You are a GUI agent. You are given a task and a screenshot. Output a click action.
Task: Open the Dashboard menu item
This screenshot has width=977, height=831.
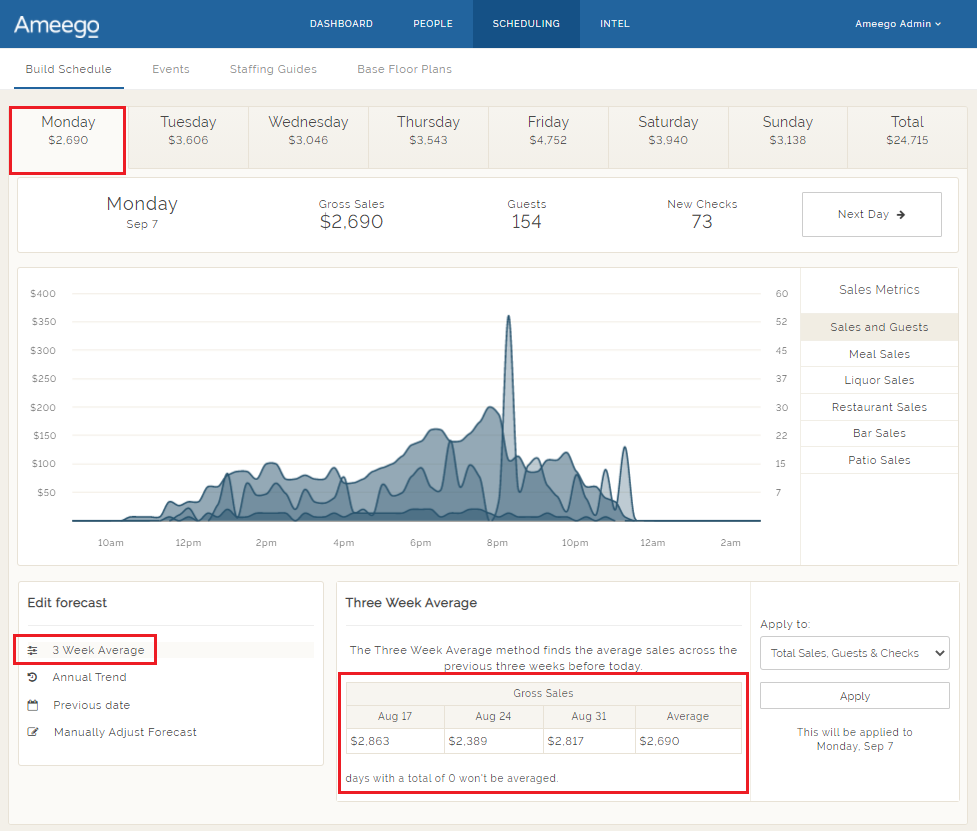pos(341,23)
